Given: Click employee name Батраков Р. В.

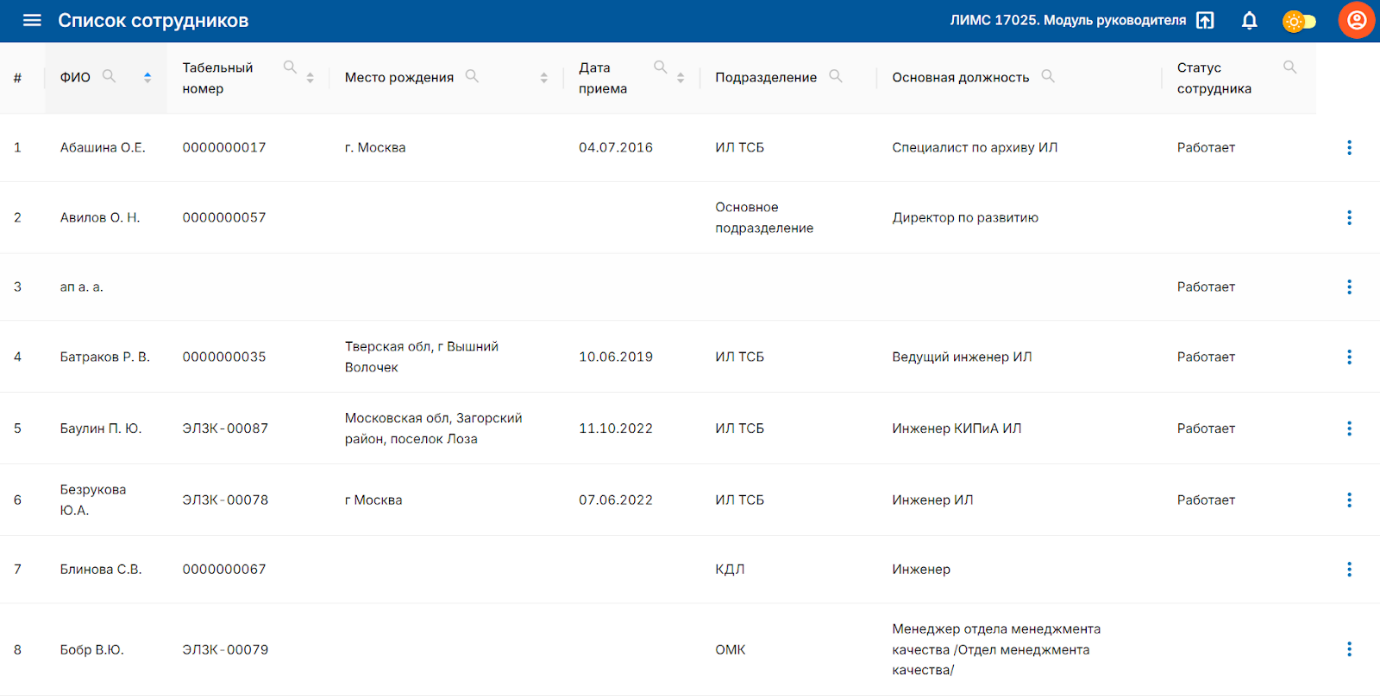Looking at the screenshot, I should click(105, 357).
